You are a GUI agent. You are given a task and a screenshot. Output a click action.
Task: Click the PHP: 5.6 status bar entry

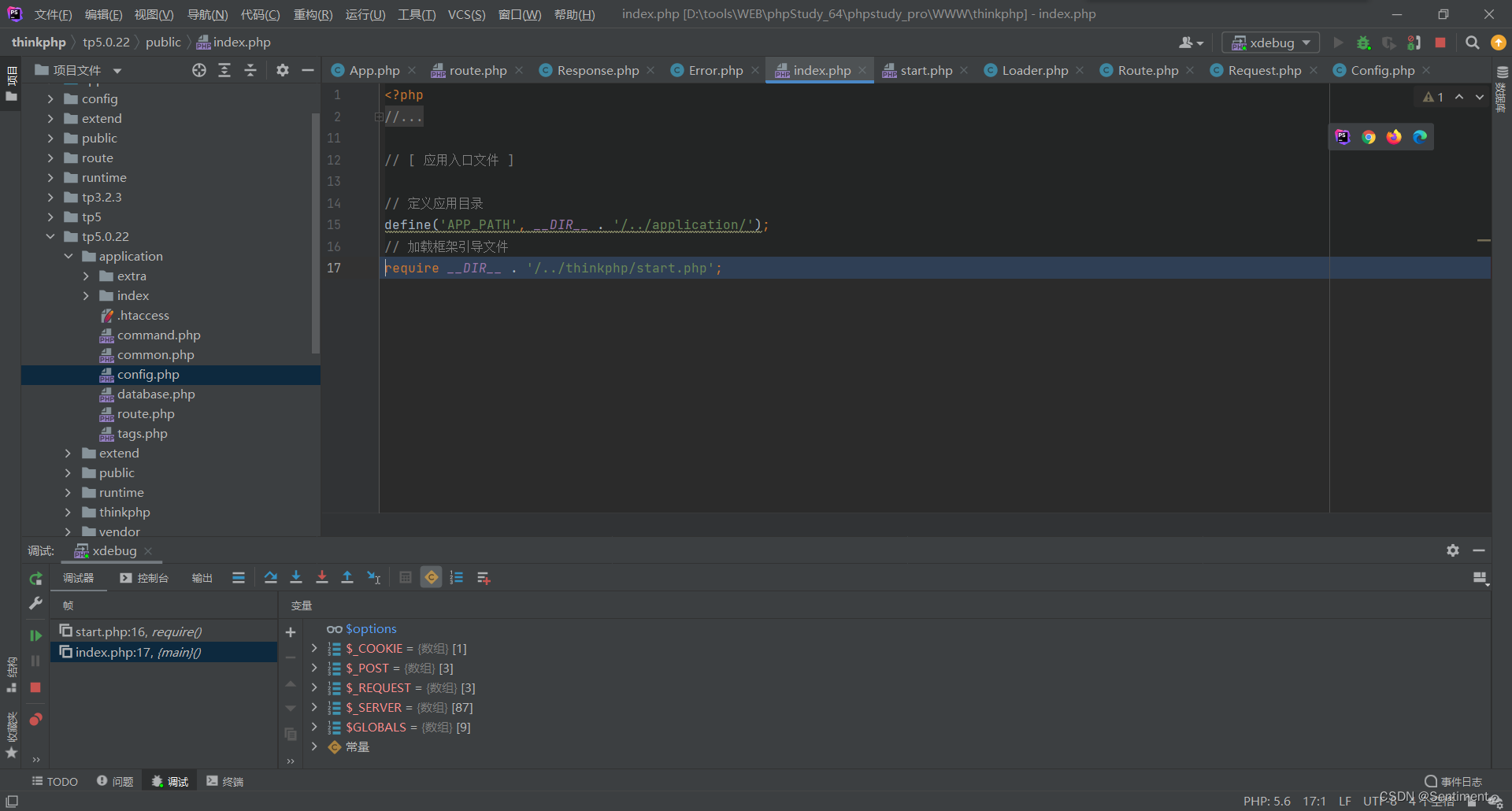[1266, 801]
